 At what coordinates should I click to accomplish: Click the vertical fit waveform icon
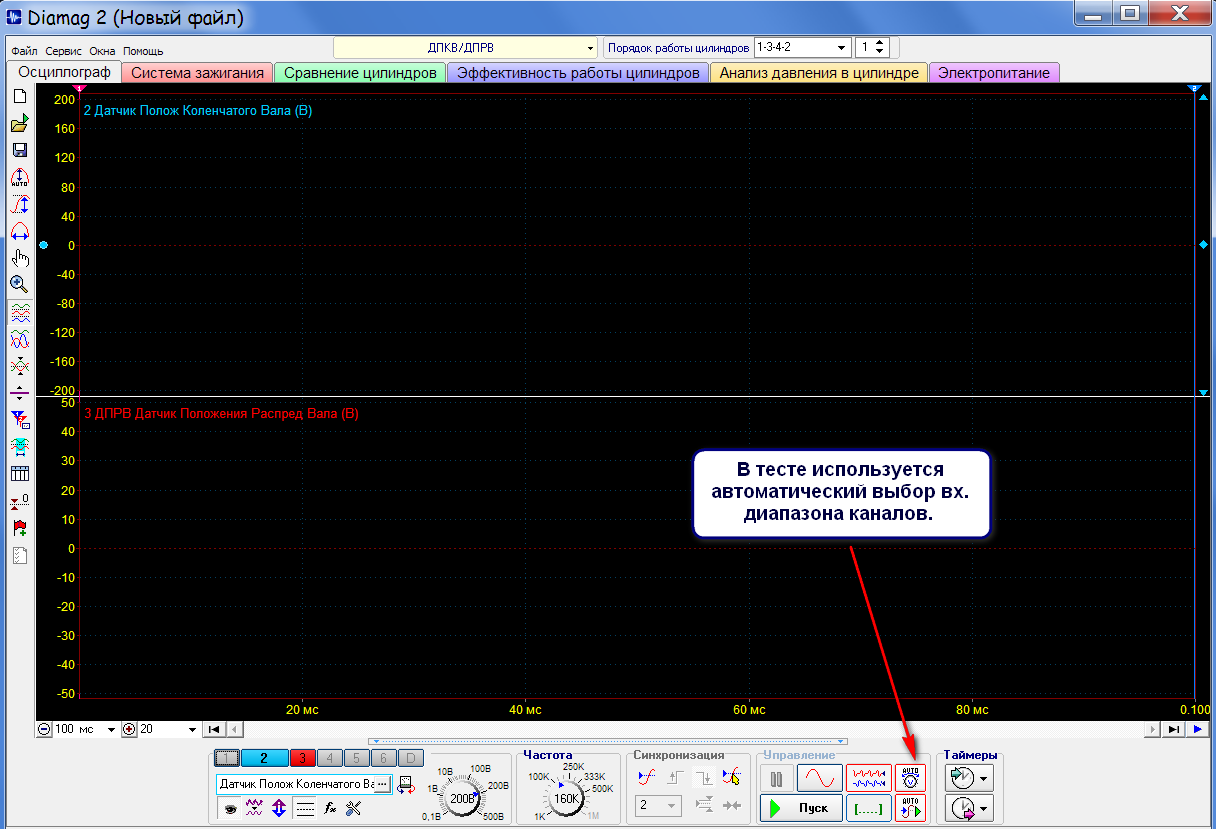[19, 204]
